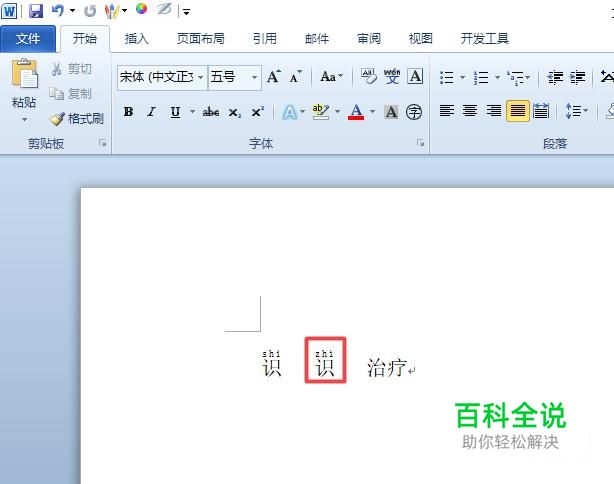Screen dimensions: 614x484
Task: Switch to the 开始 tab
Action: click(x=85, y=38)
